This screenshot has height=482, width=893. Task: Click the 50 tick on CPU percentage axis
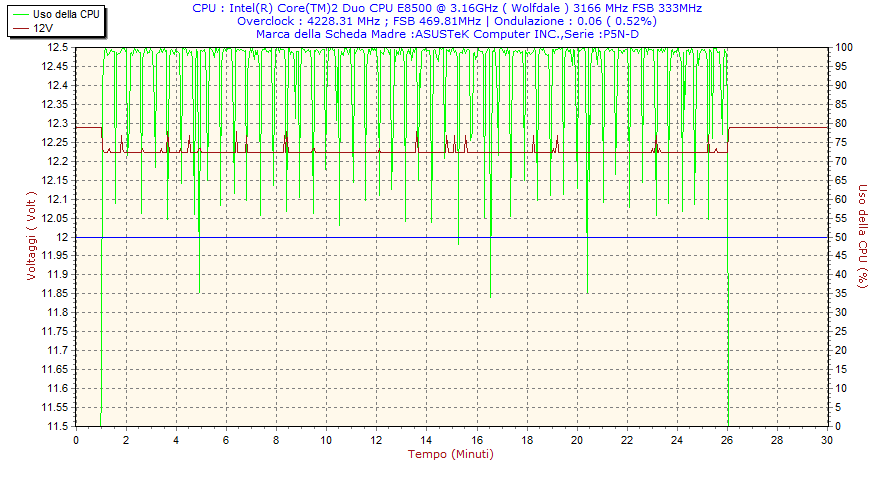[x=841, y=237]
